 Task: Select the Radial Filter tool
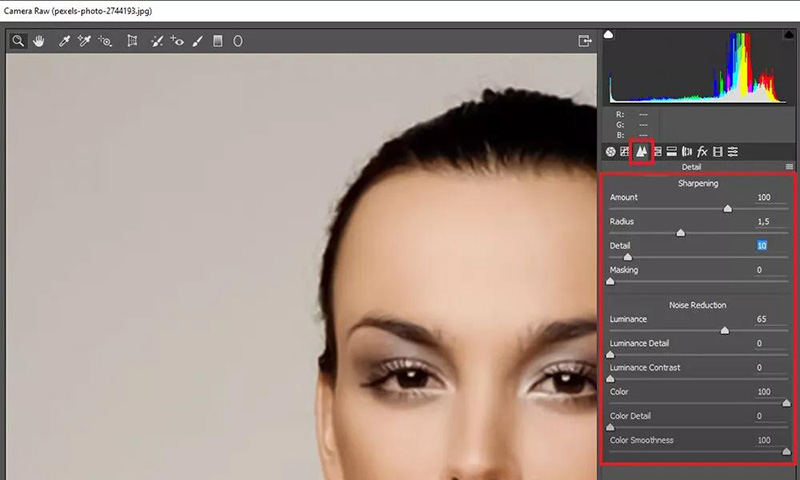tap(238, 41)
